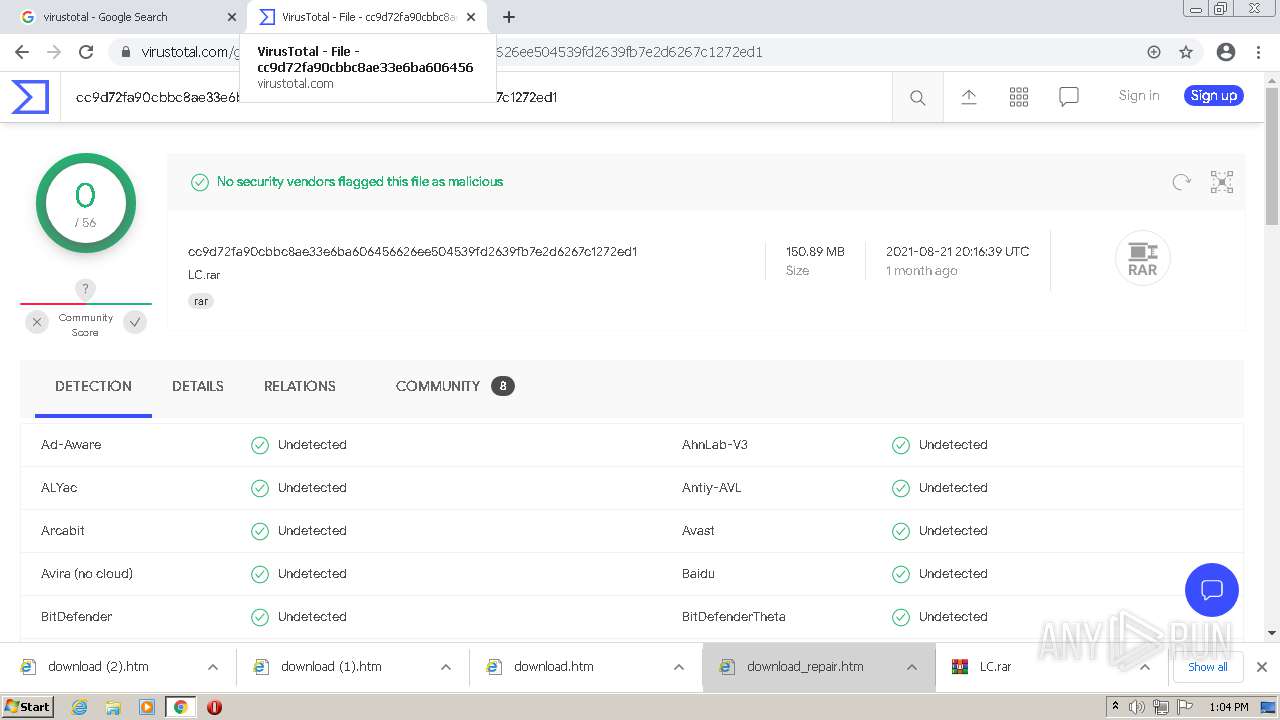The height and width of the screenshot is (720, 1280).
Task: Expand options for download.htm
Action: (x=679, y=667)
